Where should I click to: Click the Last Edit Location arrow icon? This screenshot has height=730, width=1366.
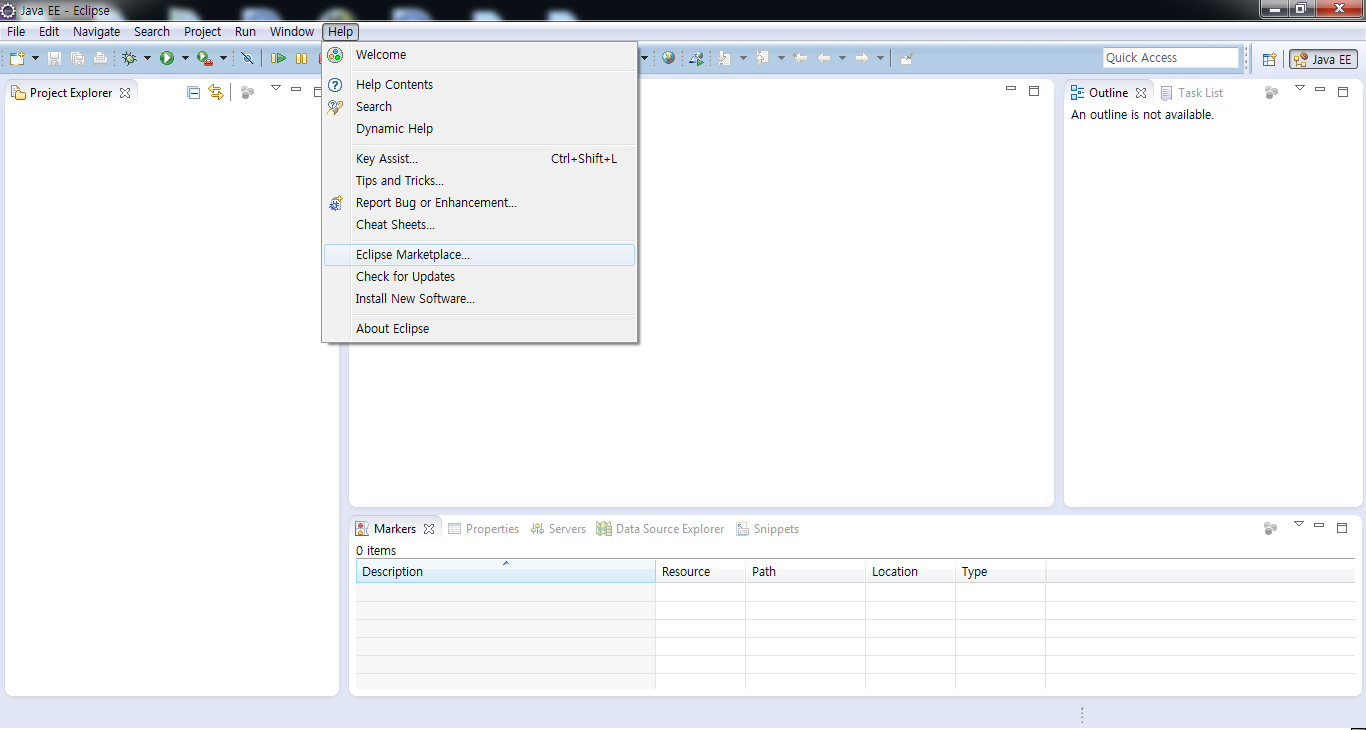tap(800, 57)
